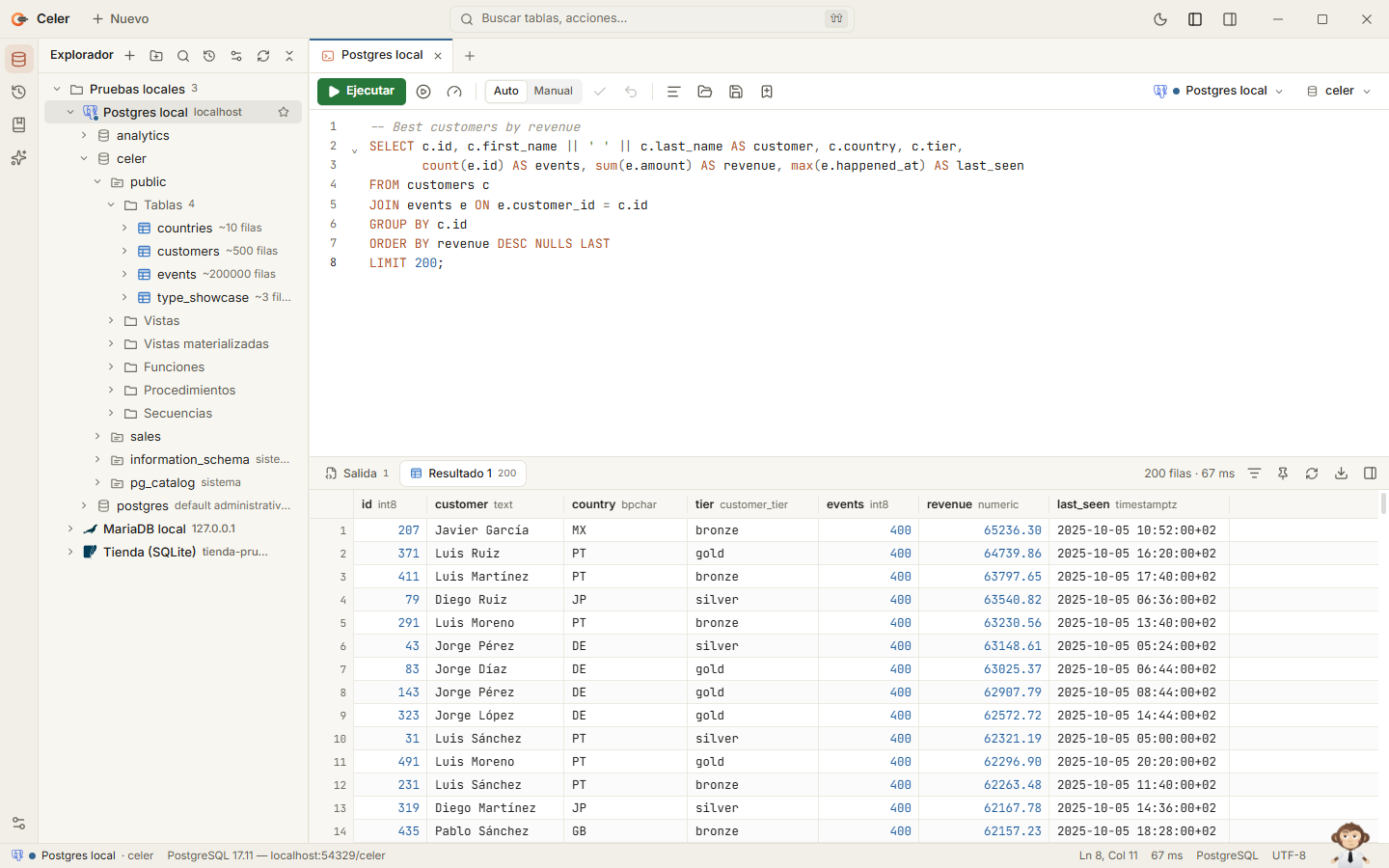
Task: Open a new editor tab
Action: tap(470, 56)
